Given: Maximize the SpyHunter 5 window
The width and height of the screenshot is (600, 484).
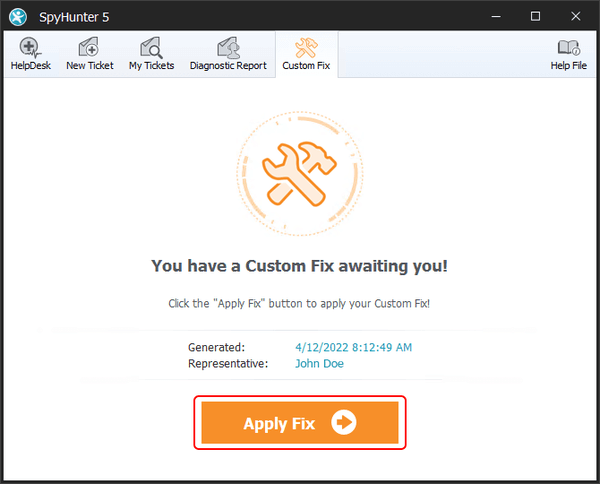Looking at the screenshot, I should click(535, 16).
